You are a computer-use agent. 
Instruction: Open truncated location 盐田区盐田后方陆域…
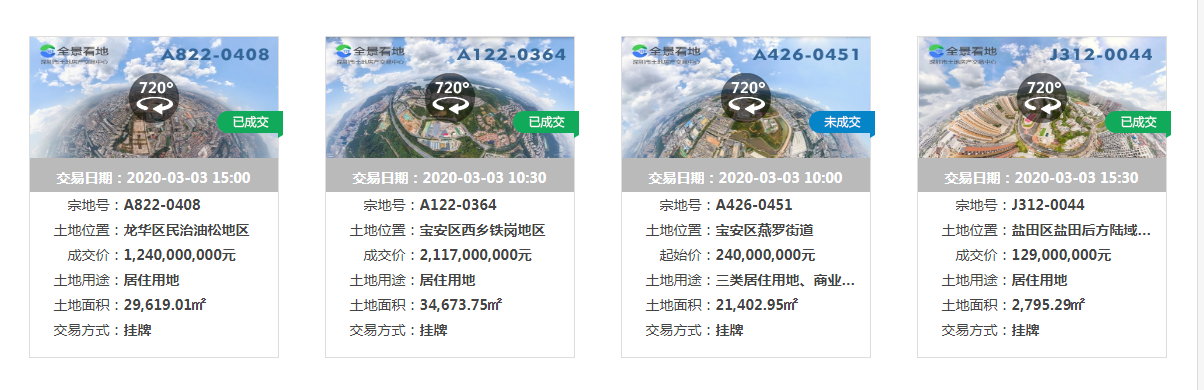coord(1081,230)
